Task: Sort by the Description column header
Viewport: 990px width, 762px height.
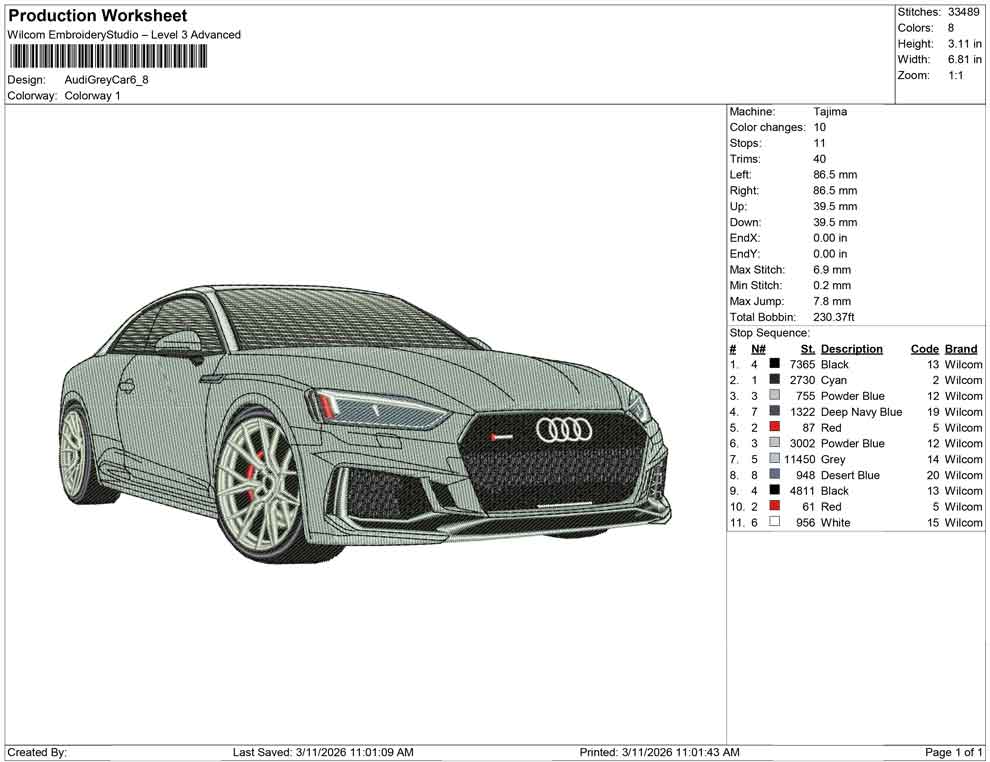Action: pyautogui.click(x=853, y=348)
